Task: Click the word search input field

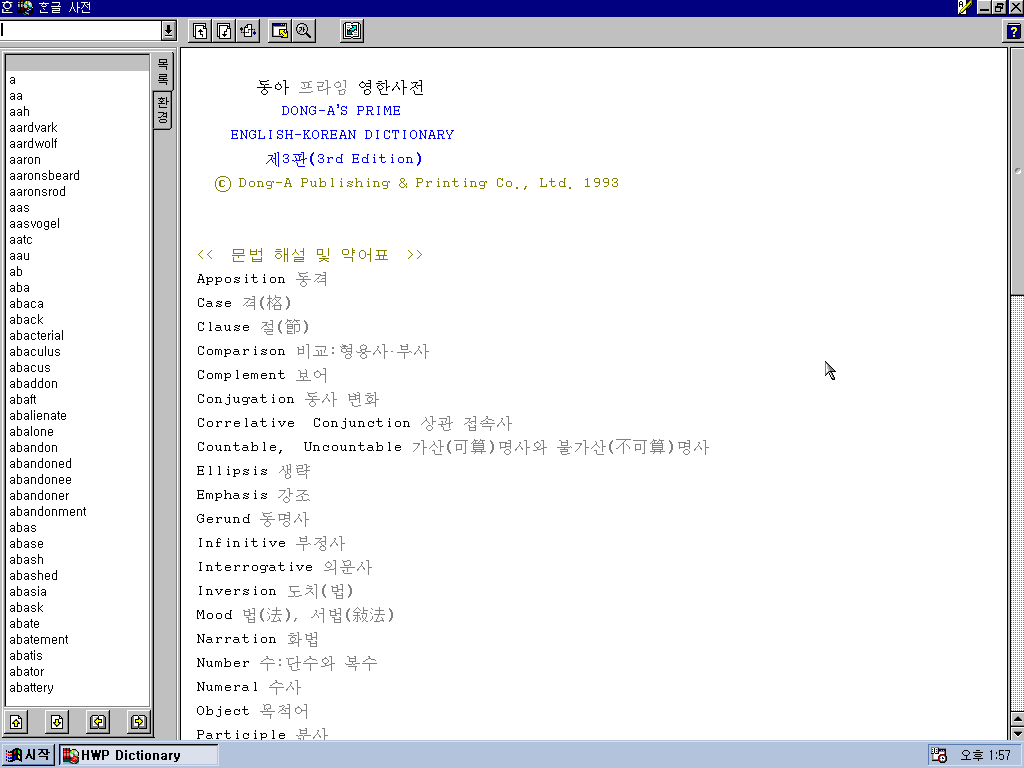Action: [x=80, y=30]
